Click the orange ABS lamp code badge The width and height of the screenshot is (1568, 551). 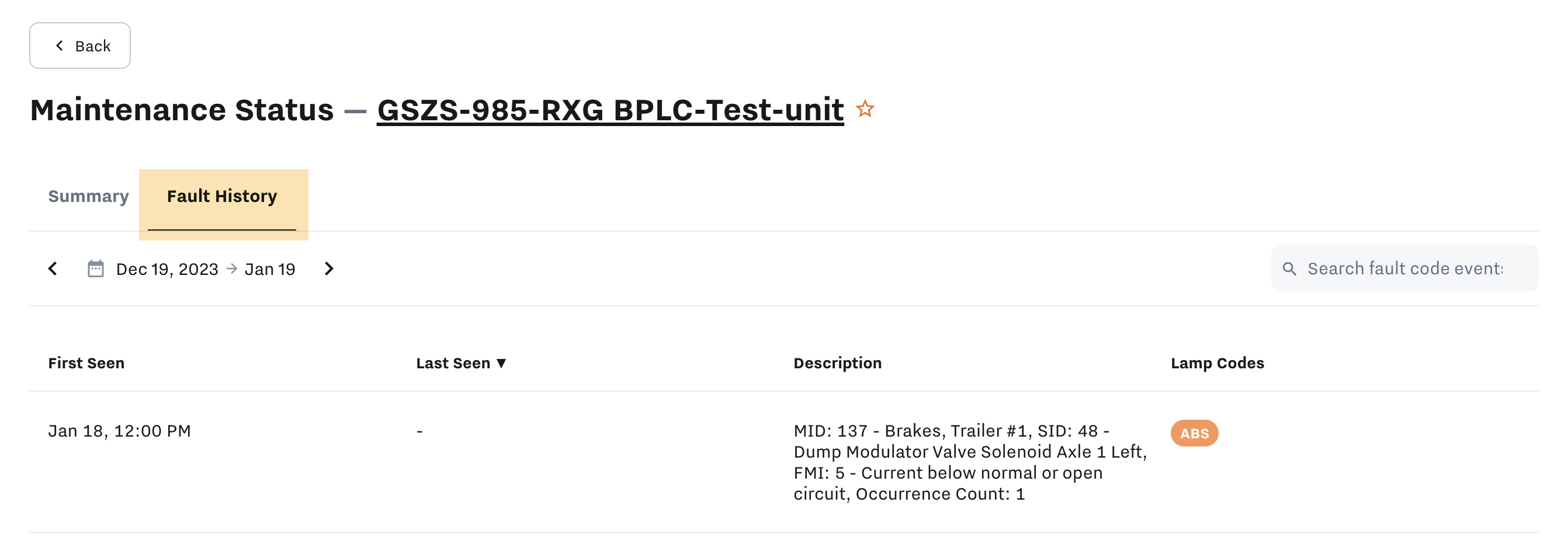pyautogui.click(x=1194, y=433)
